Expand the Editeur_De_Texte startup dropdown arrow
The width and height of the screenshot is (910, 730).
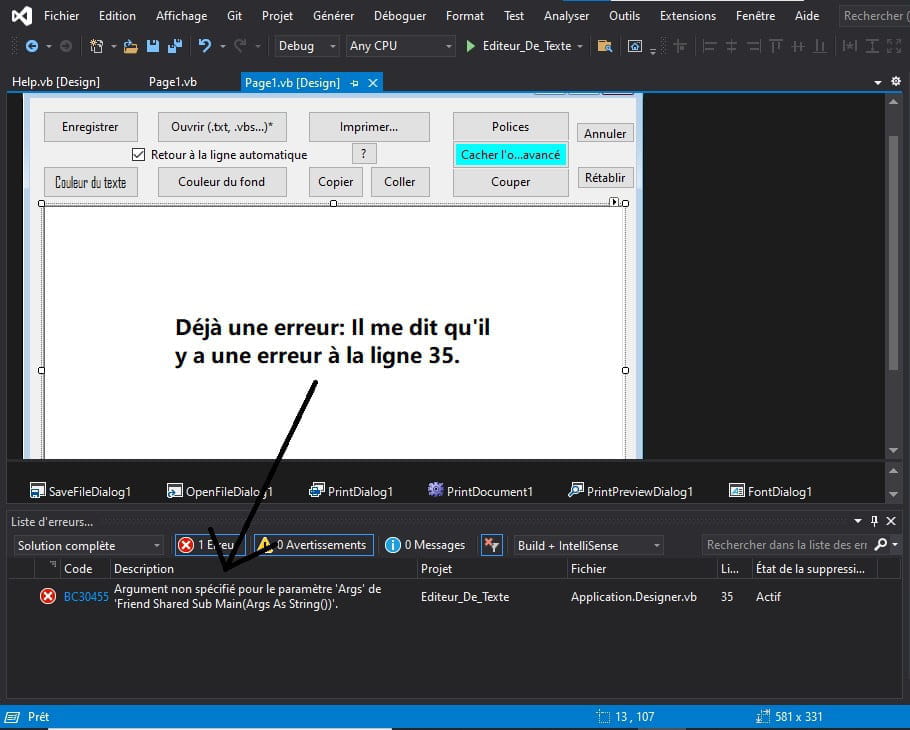[x=580, y=46]
